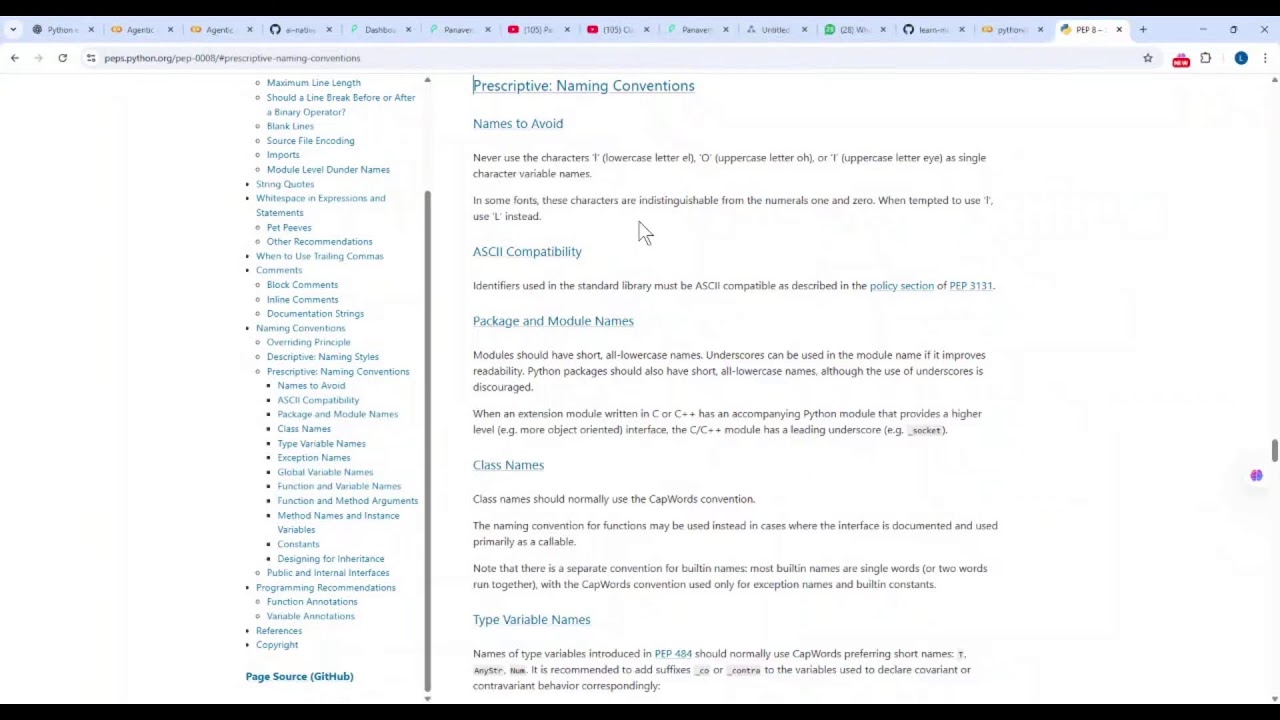Open the 'policy section' link
1280x720 pixels.
click(901, 286)
